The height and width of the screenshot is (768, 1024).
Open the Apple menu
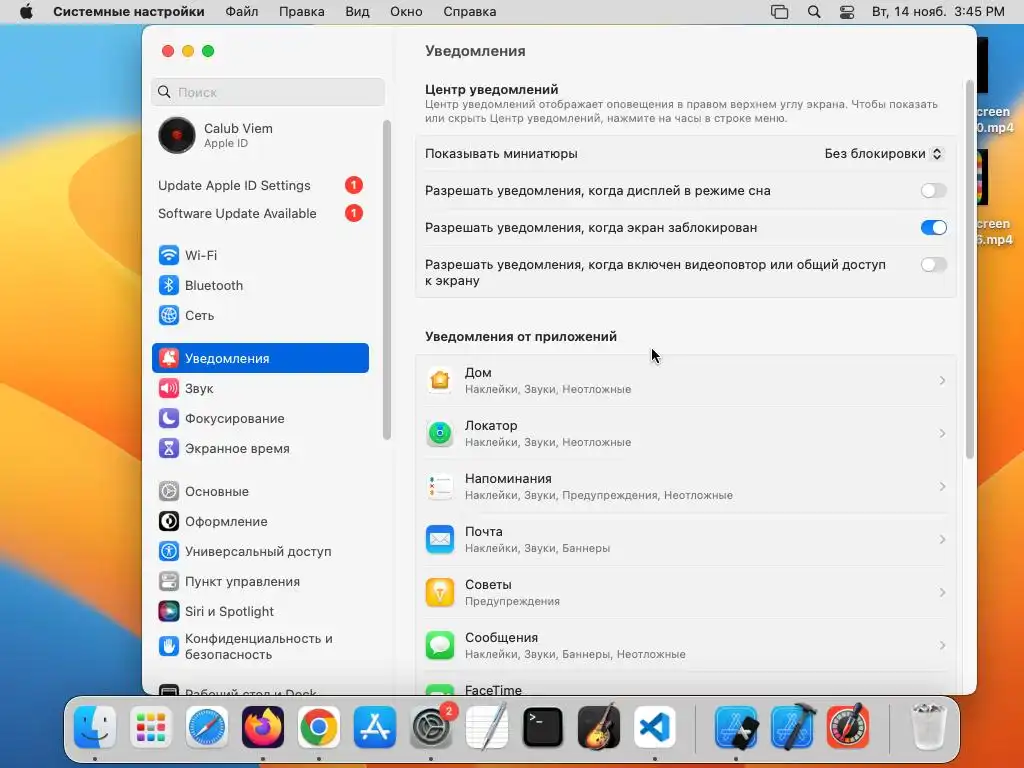[26, 12]
